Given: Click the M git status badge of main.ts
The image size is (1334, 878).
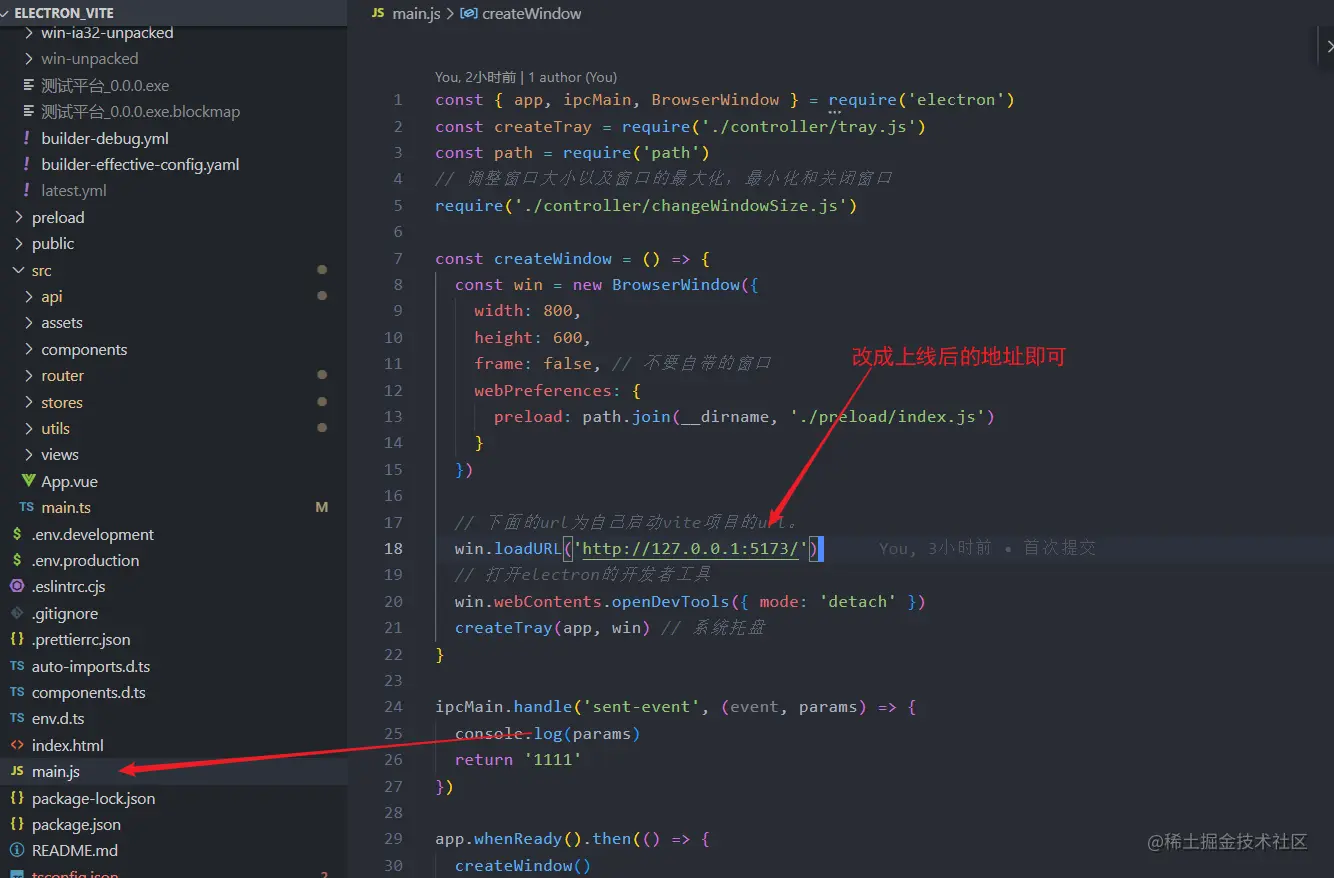Looking at the screenshot, I should pyautogui.click(x=322, y=508).
